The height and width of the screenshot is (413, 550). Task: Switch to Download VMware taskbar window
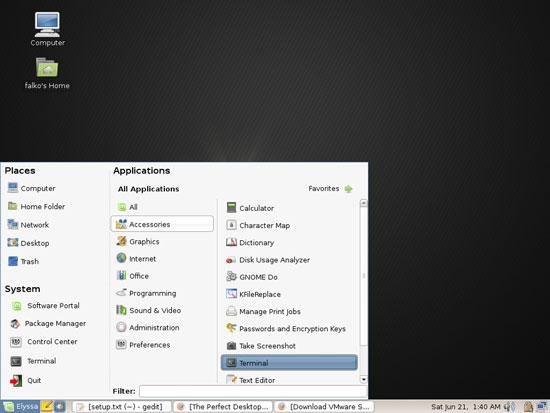(324, 407)
